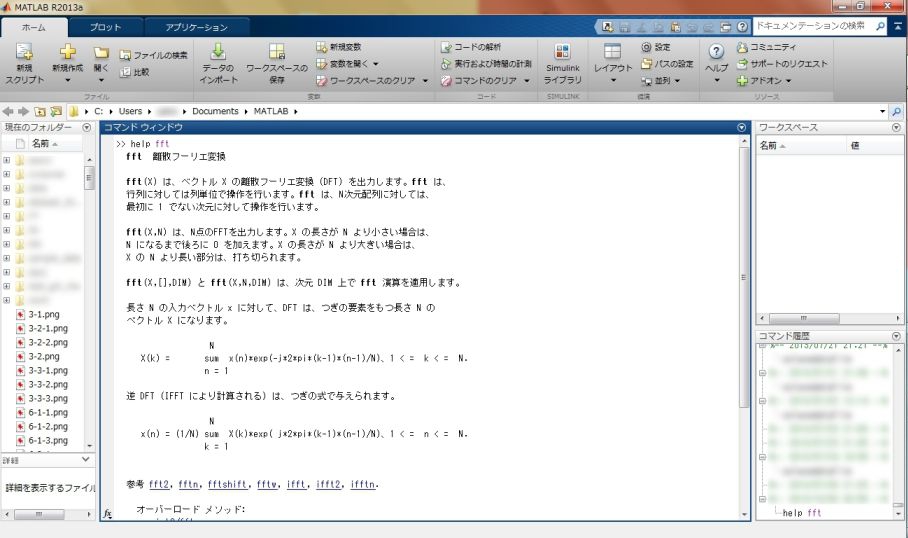Switch to the アプリケーション tab
Image resolution: width=908 pixels, height=538 pixels.
[197, 27]
